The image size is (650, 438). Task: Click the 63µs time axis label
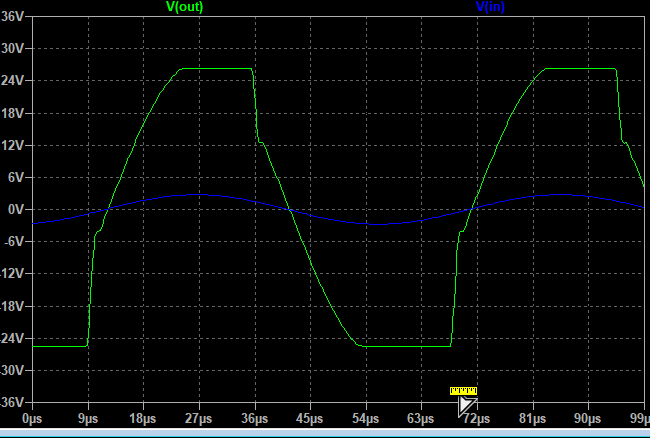click(x=421, y=419)
